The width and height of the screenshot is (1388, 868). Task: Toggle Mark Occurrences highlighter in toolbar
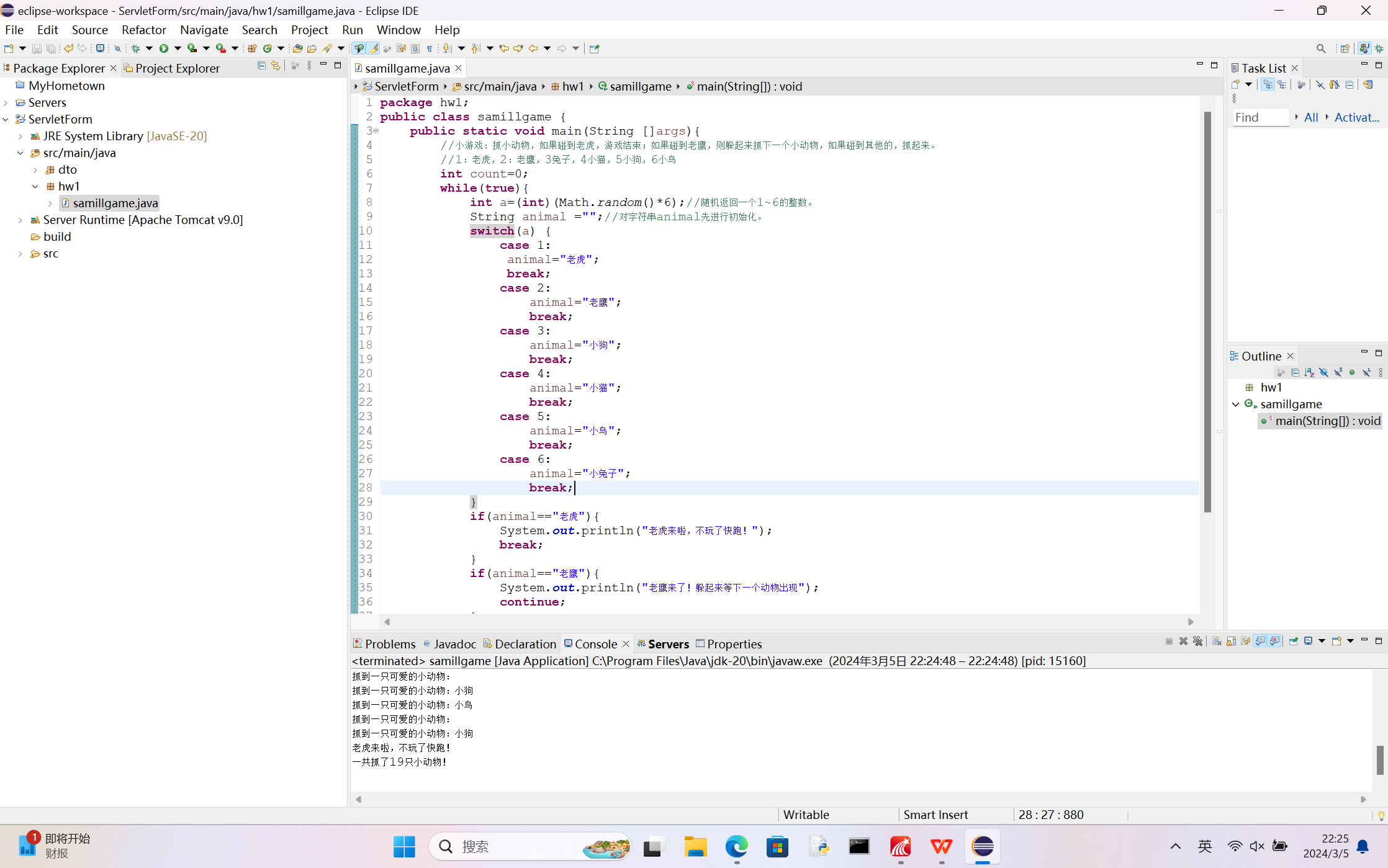(x=373, y=48)
